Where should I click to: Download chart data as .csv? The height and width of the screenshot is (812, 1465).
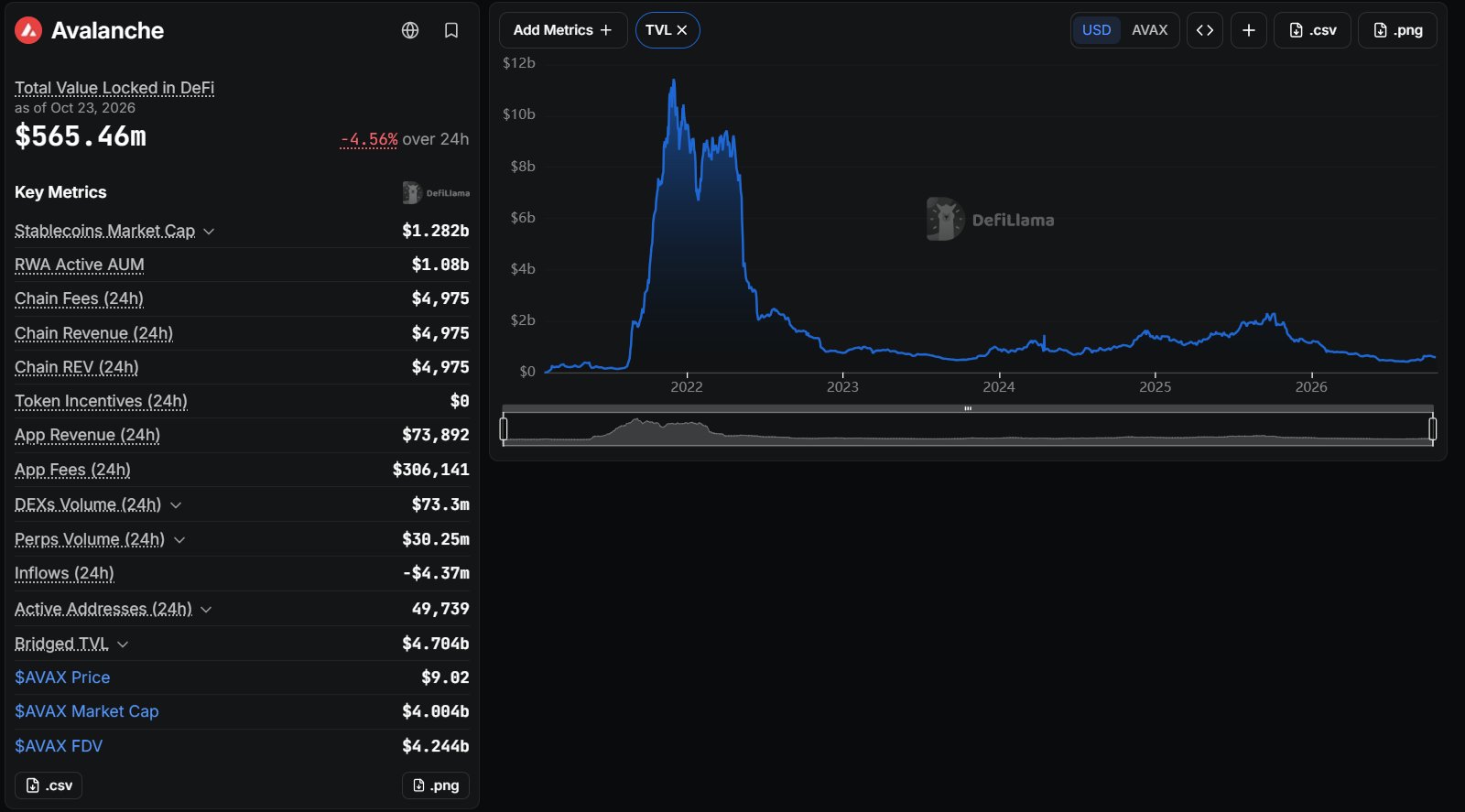tap(1313, 30)
